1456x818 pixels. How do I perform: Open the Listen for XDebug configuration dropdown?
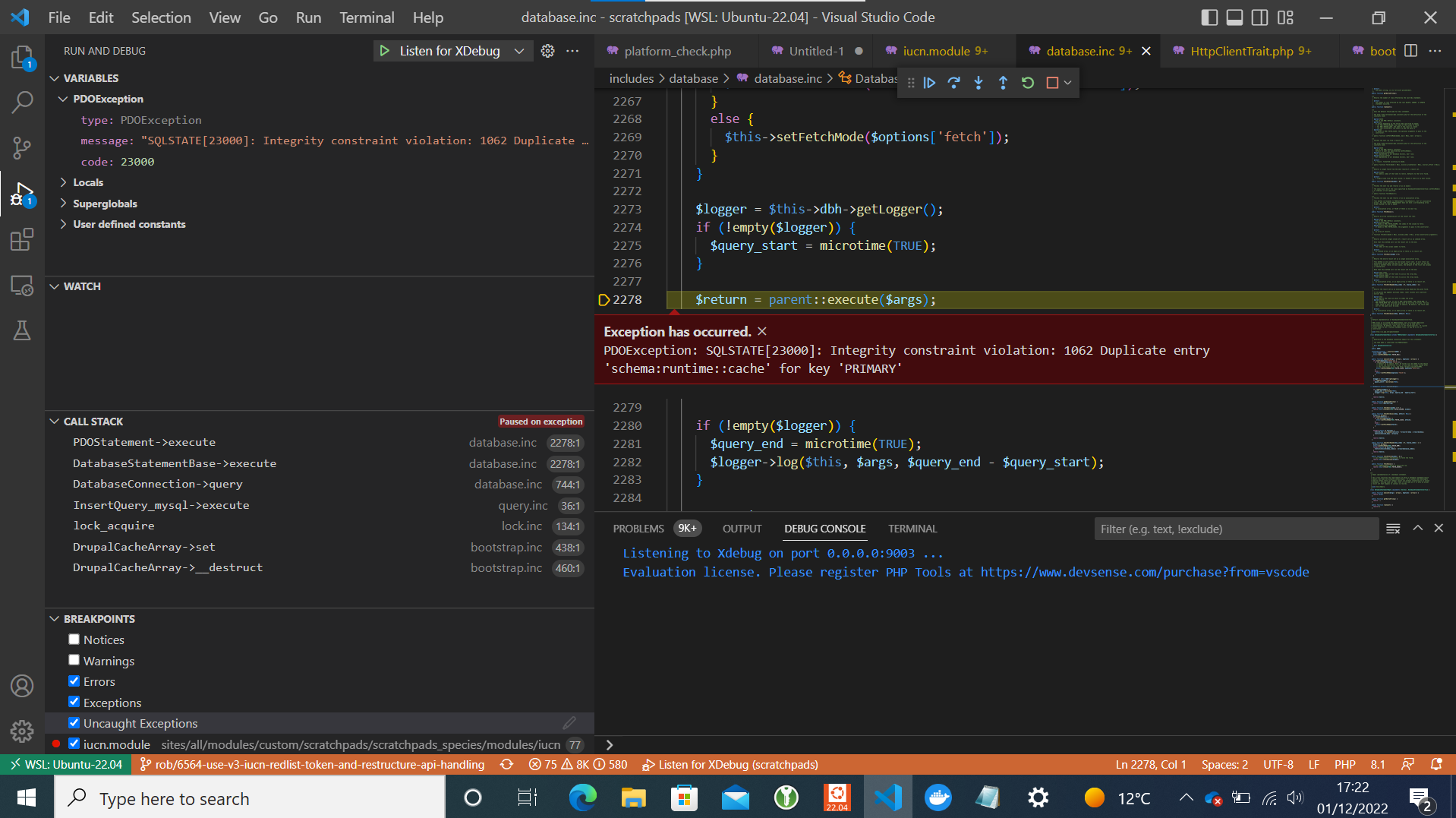pyautogui.click(x=519, y=51)
